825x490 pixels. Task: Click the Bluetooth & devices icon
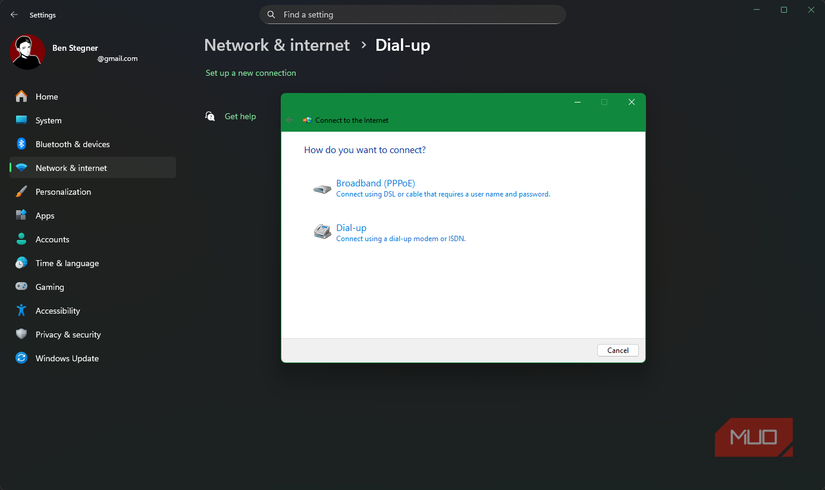click(x=21, y=144)
